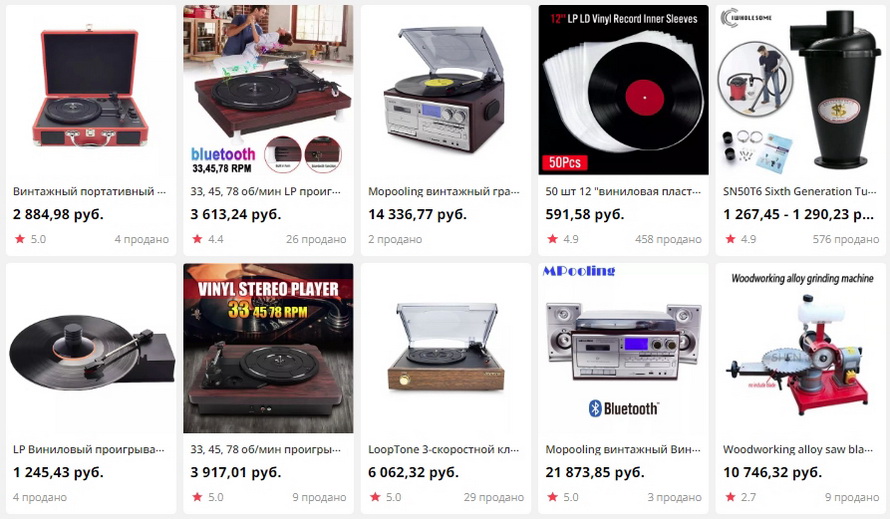Image resolution: width=890 pixels, height=519 pixels.
Task: Click the woodworking alloy grinding machine image
Action: coord(800,348)
